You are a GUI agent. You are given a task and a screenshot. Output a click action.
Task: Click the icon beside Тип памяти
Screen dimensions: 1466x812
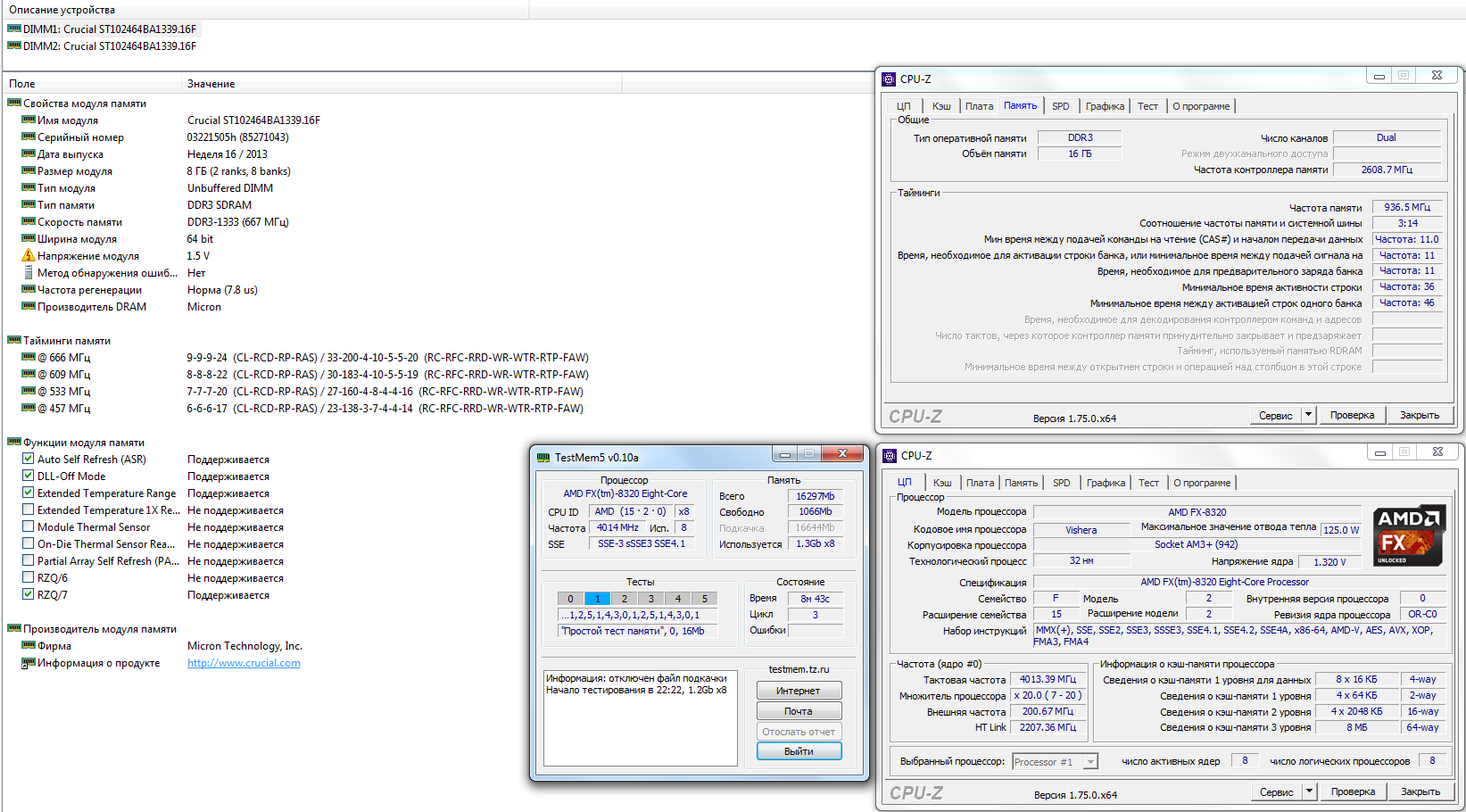(29, 204)
